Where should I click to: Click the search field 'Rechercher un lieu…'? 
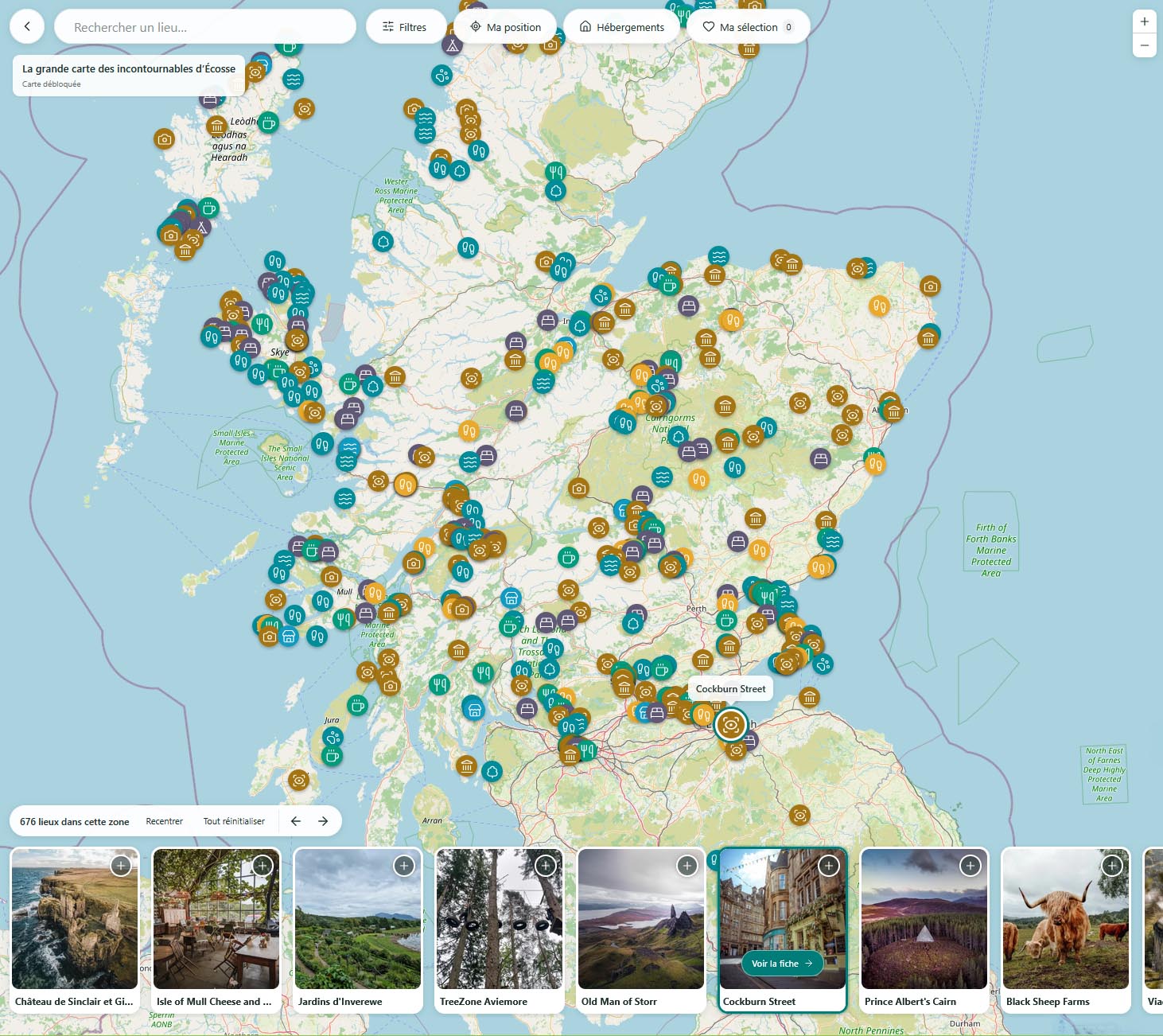(205, 27)
